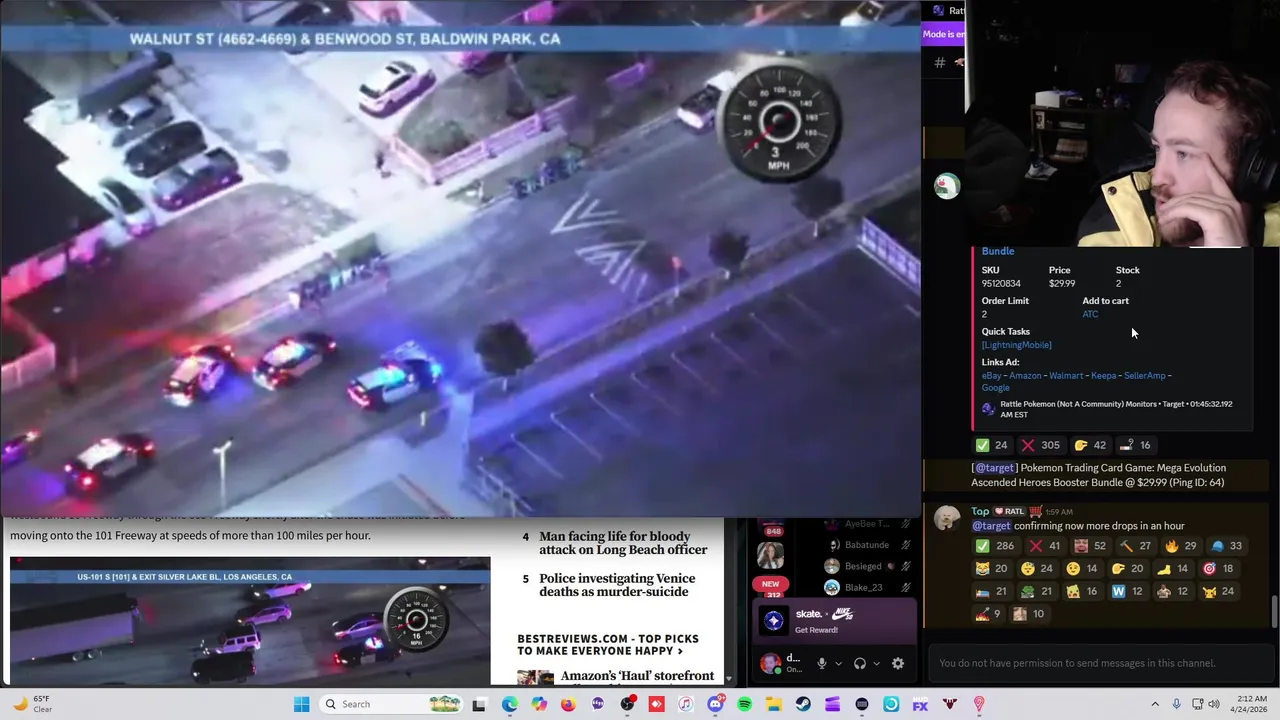Image resolution: width=1280 pixels, height=720 pixels.
Task: Open Discord from taskbar
Action: click(x=715, y=704)
